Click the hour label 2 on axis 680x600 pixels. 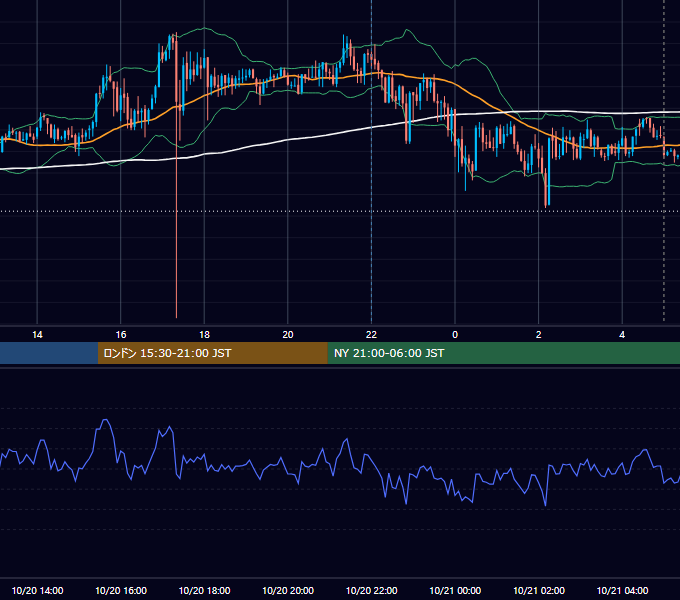pyautogui.click(x=539, y=335)
